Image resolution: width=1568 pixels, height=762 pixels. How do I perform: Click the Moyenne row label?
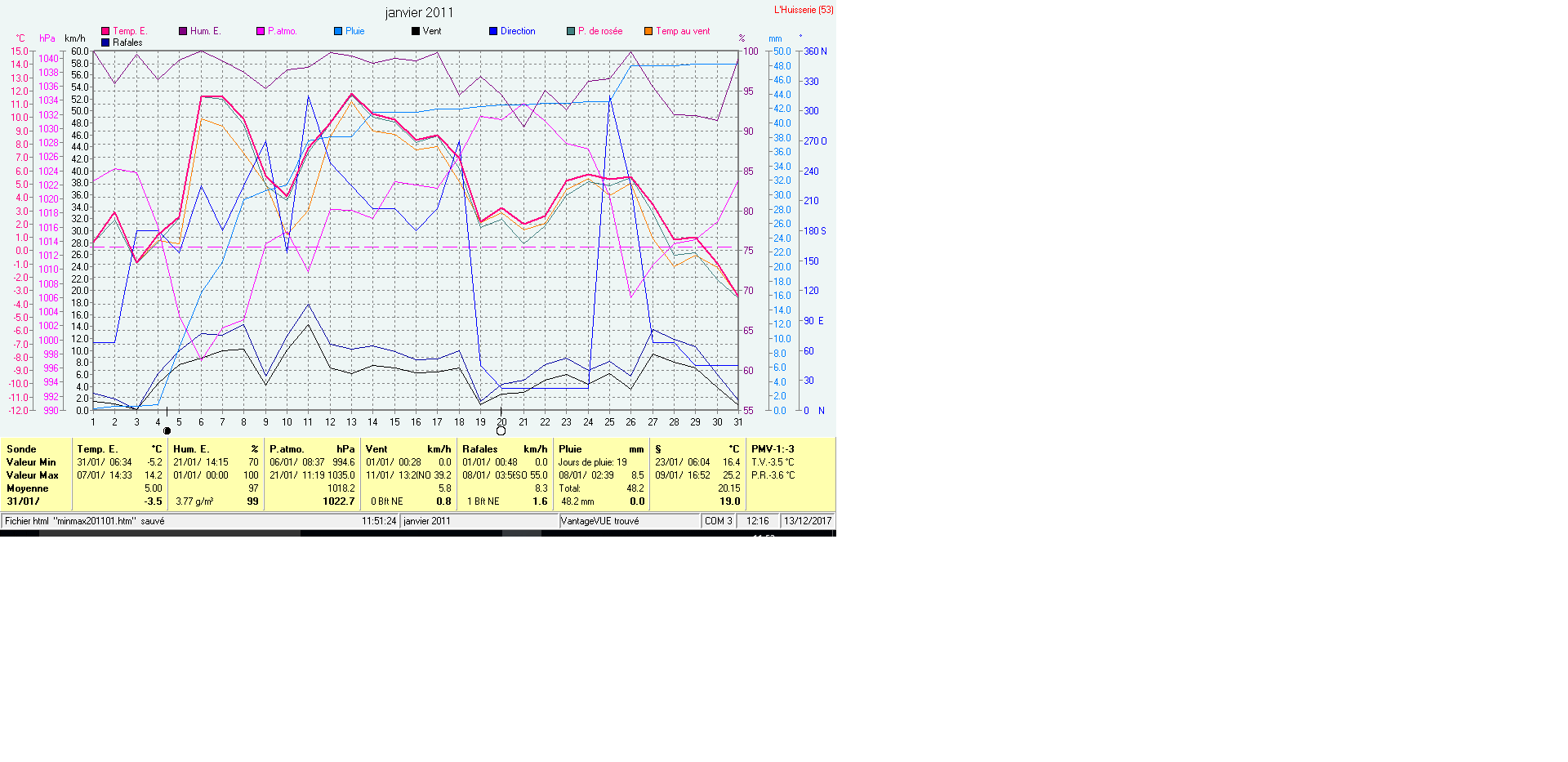coord(28,488)
